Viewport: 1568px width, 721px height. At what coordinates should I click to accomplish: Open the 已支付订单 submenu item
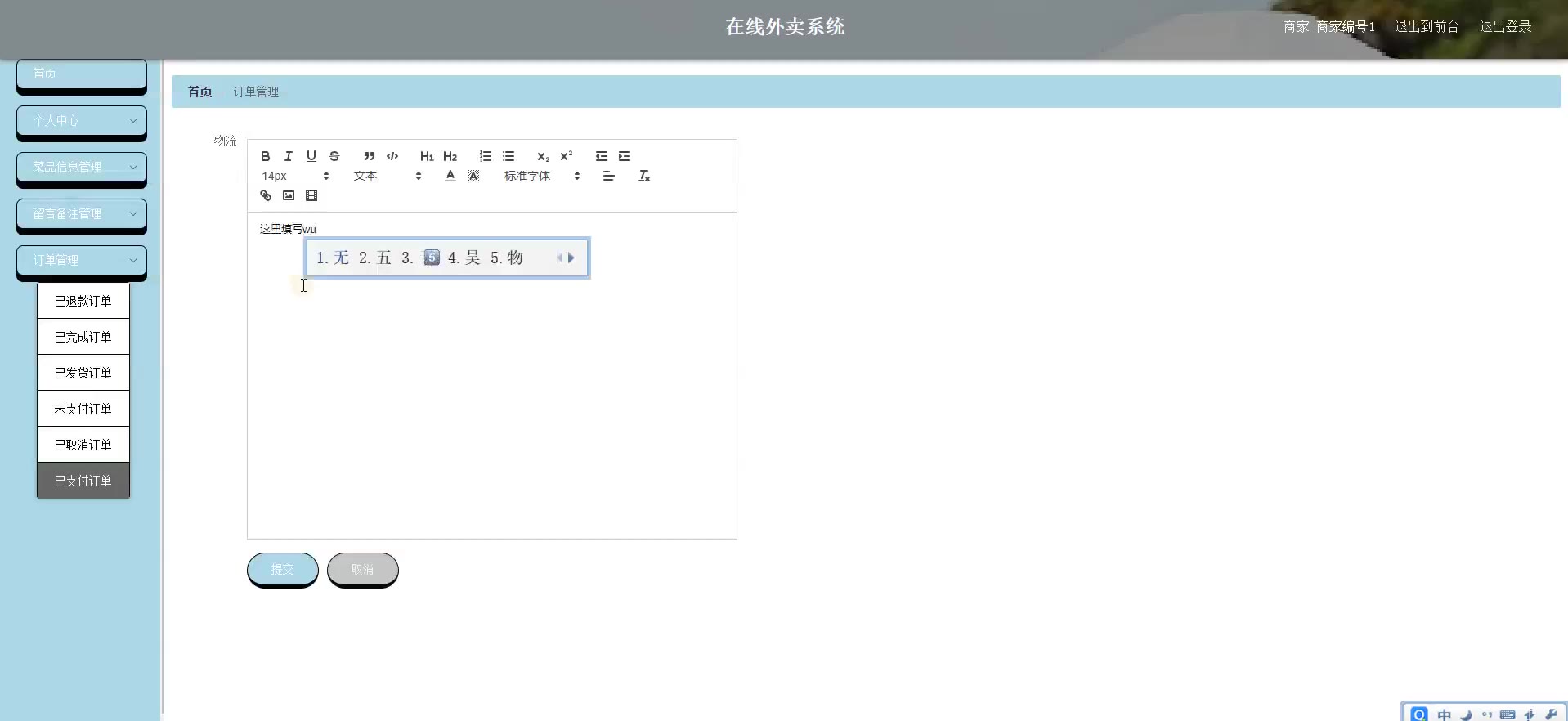click(x=83, y=481)
